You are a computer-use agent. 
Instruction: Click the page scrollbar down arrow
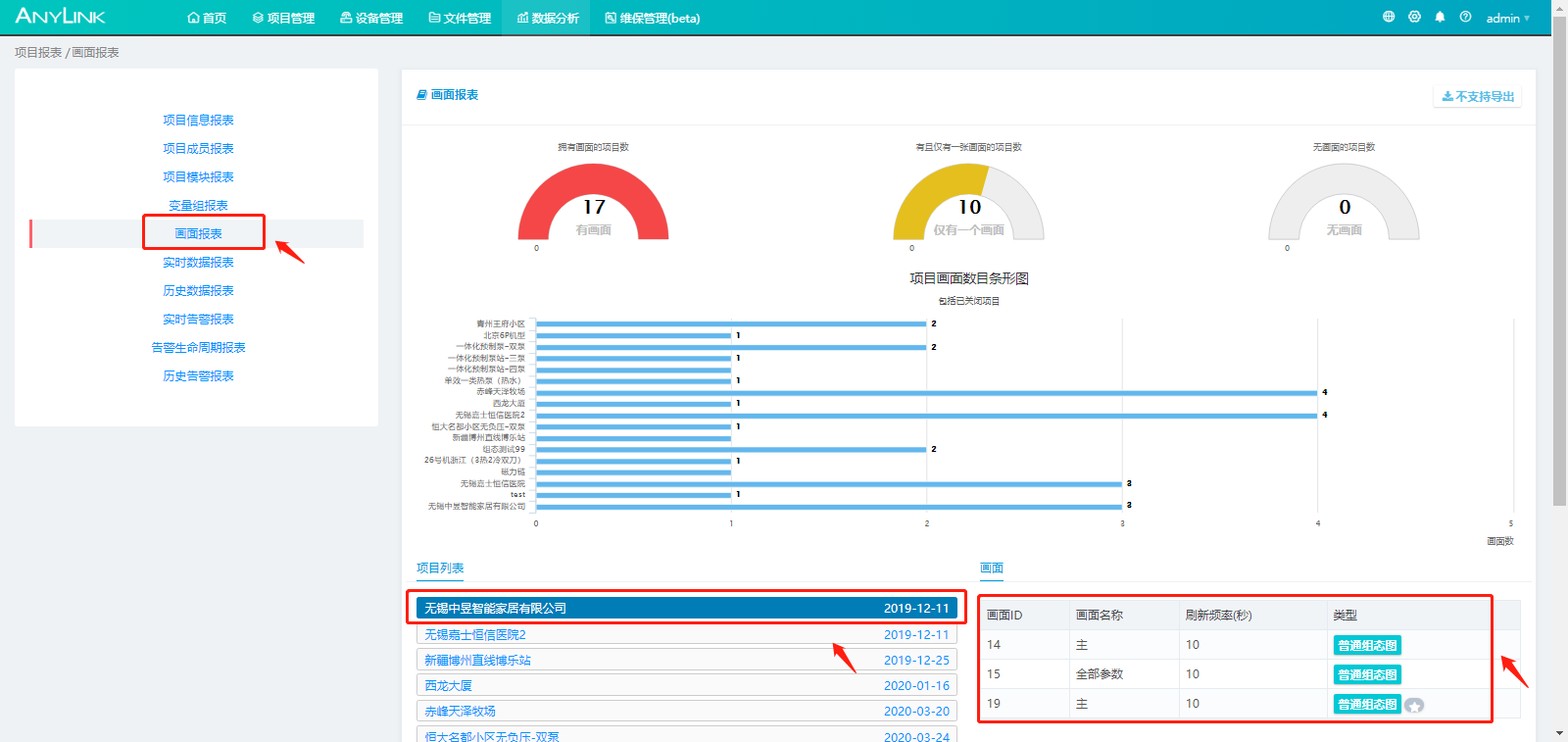coord(1559,733)
